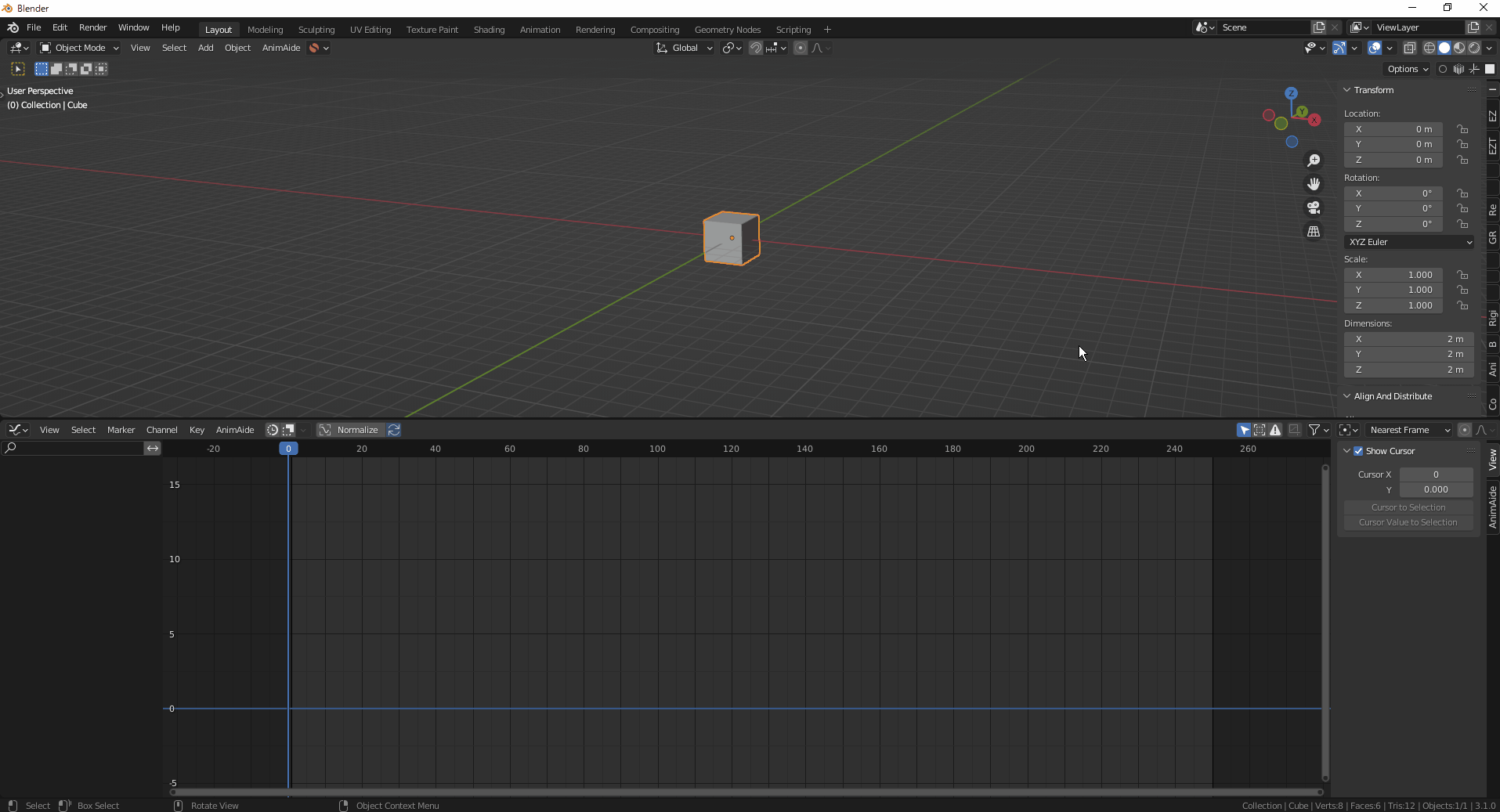Viewport: 1500px width, 812px height.
Task: Open the XYZ Euler rotation mode dropdown
Action: click(x=1409, y=242)
